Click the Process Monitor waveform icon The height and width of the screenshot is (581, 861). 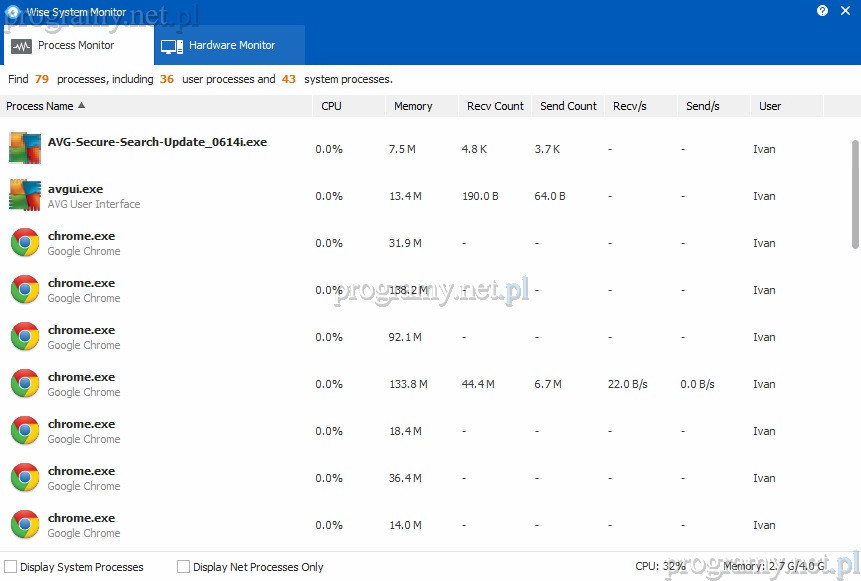21,46
